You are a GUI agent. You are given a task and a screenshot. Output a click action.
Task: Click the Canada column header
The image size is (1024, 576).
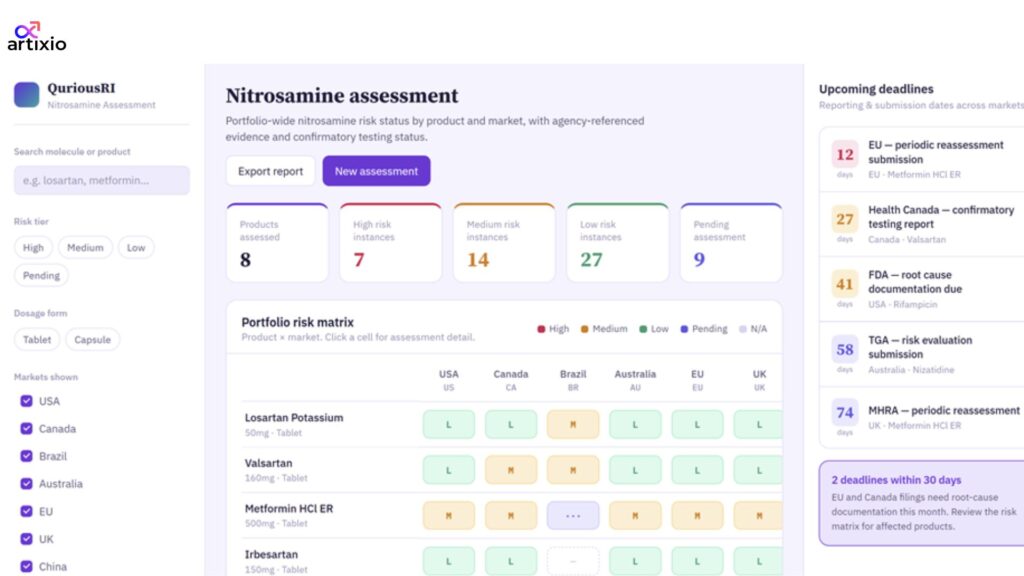[511, 379]
